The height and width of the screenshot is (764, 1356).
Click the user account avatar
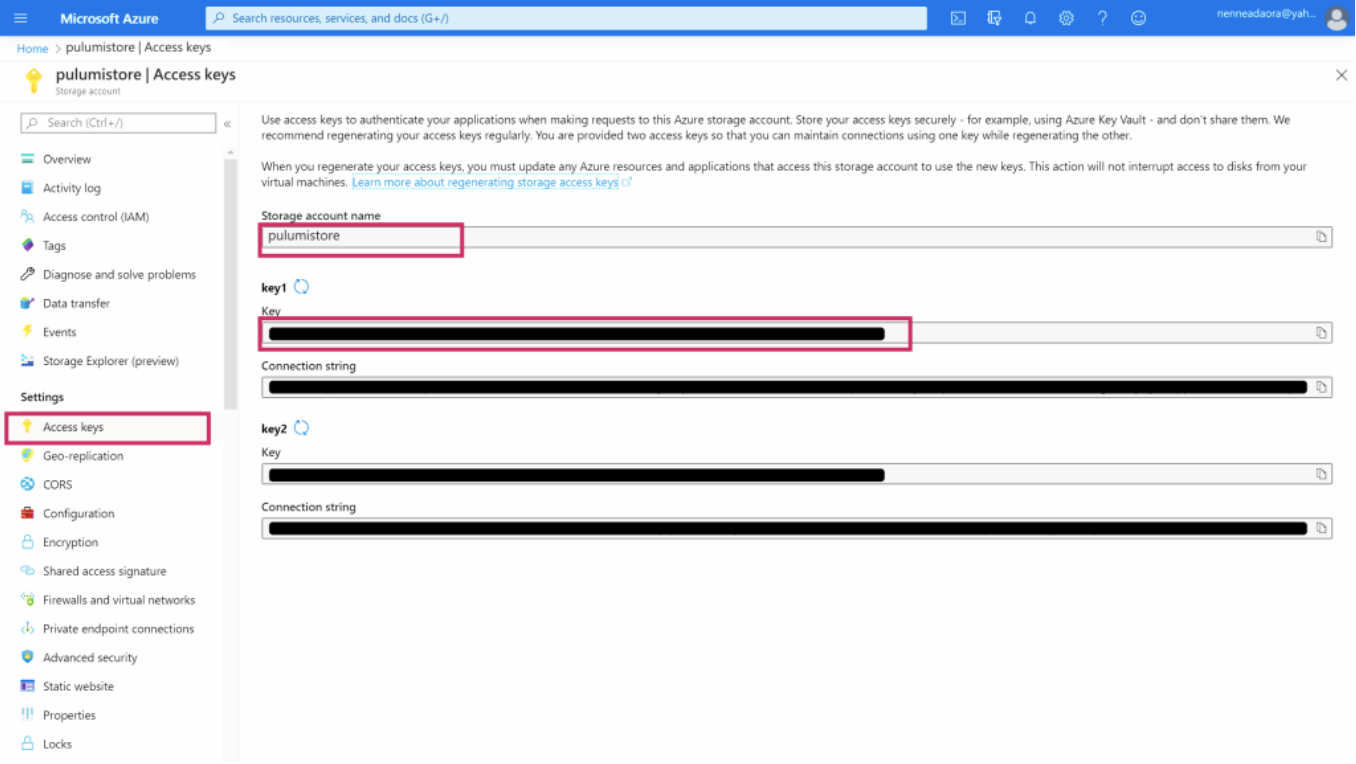[x=1336, y=18]
